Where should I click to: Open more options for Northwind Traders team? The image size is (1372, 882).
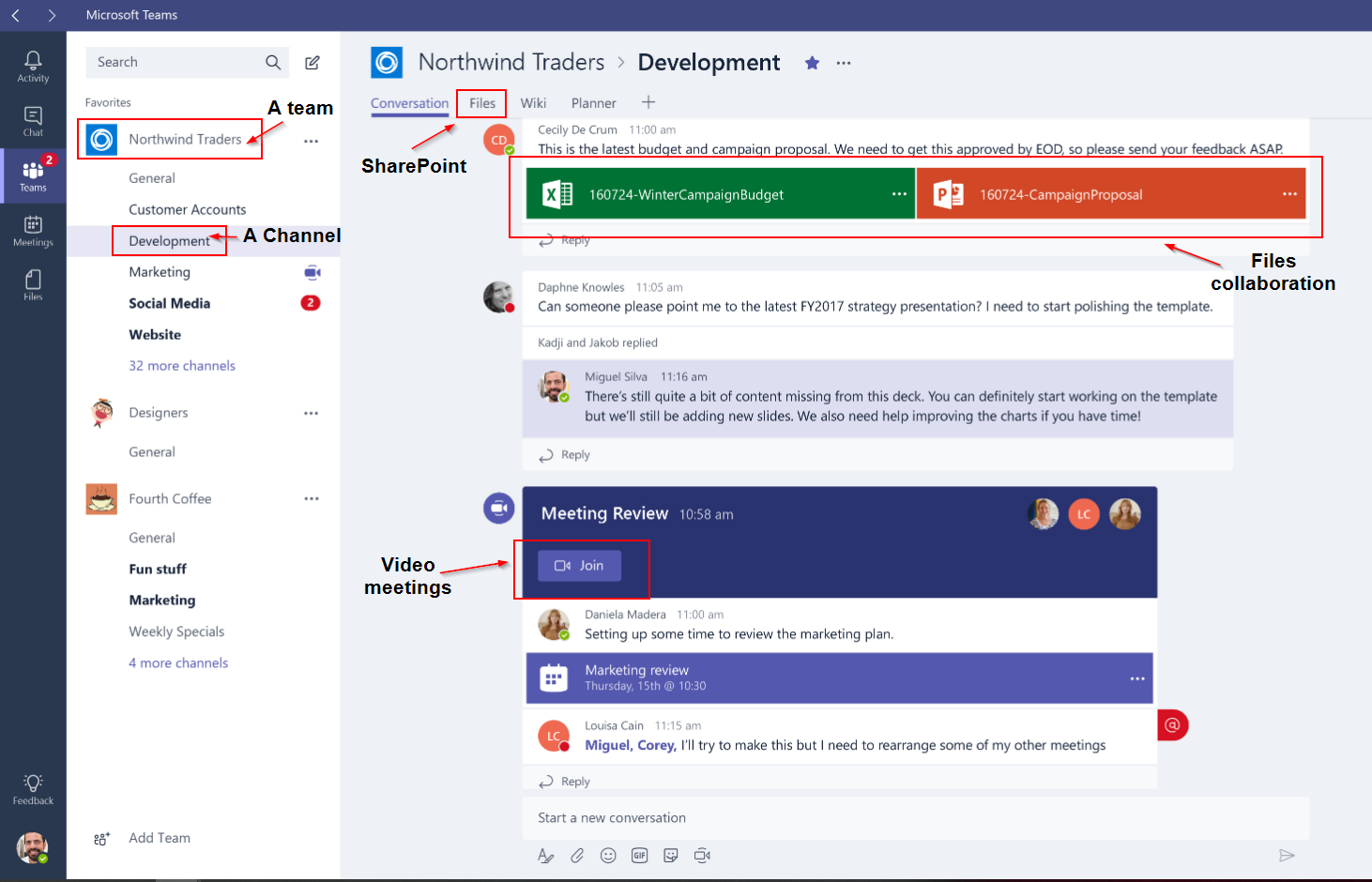tap(311, 141)
